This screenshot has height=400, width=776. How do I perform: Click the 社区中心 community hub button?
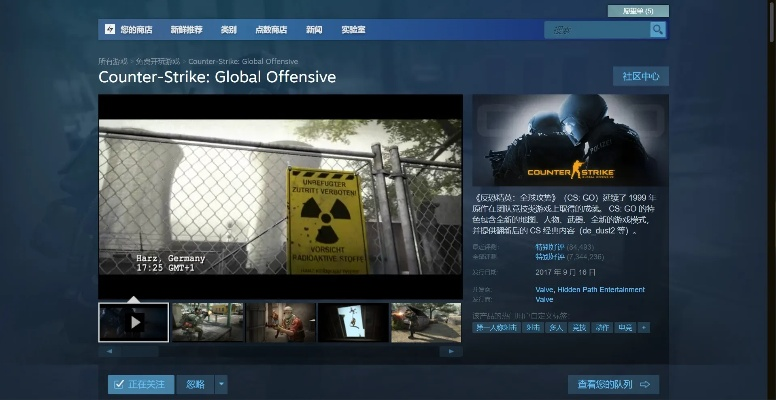(640, 76)
